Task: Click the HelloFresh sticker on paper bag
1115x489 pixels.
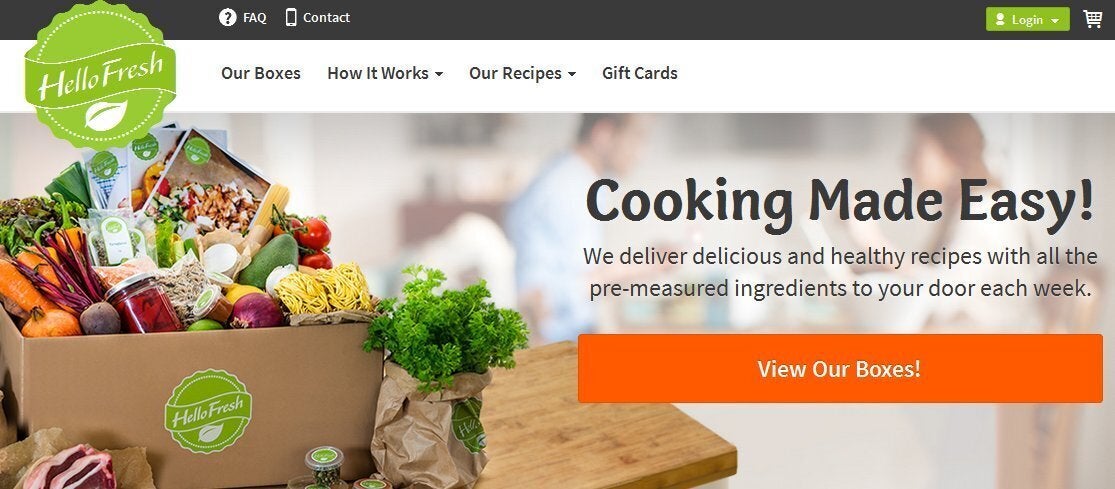Action: 467,424
